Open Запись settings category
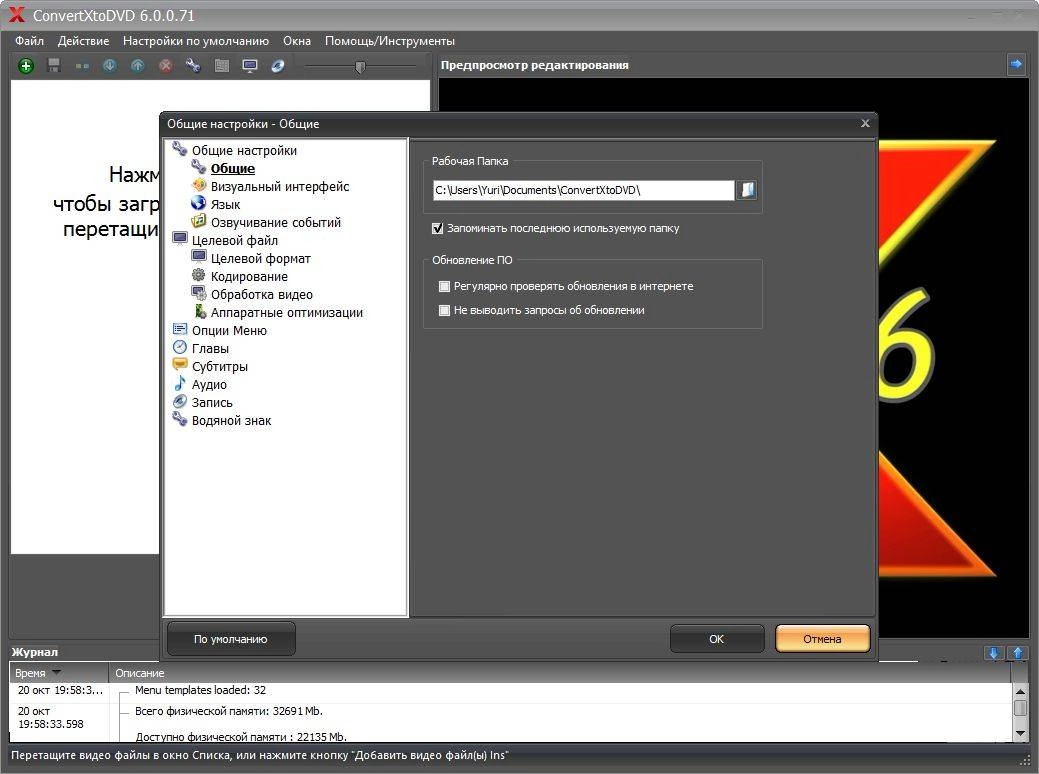This screenshot has width=1039, height=774. tap(212, 402)
